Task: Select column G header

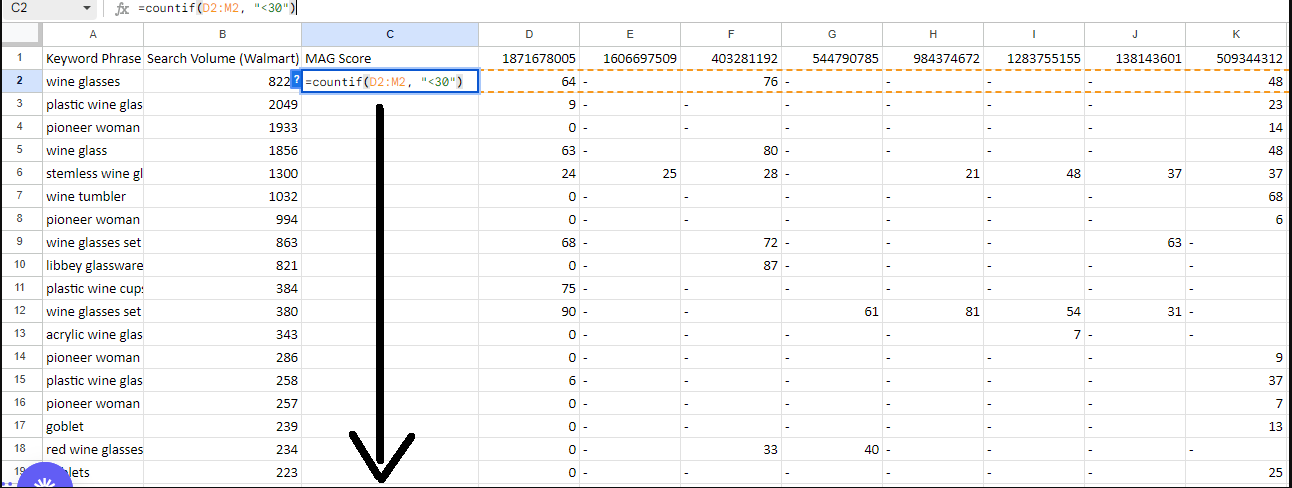Action: pyautogui.click(x=832, y=34)
